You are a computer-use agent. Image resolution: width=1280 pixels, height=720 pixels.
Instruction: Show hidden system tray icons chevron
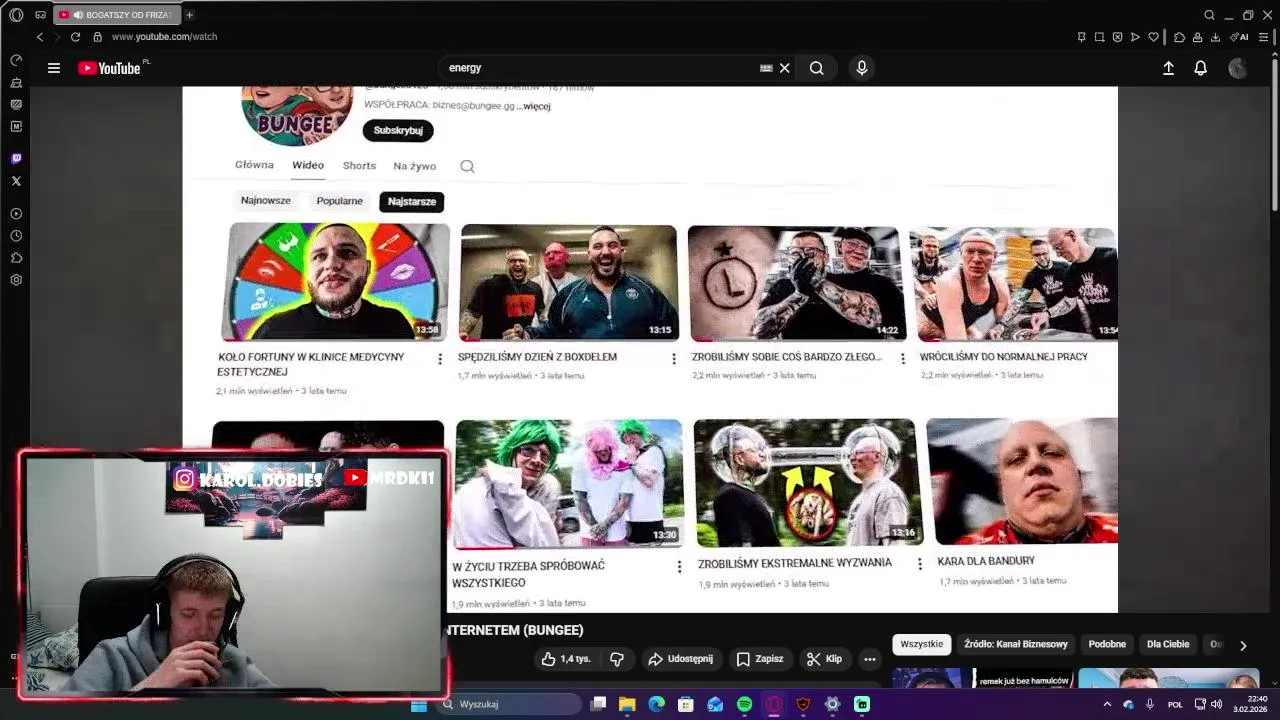(1107, 704)
